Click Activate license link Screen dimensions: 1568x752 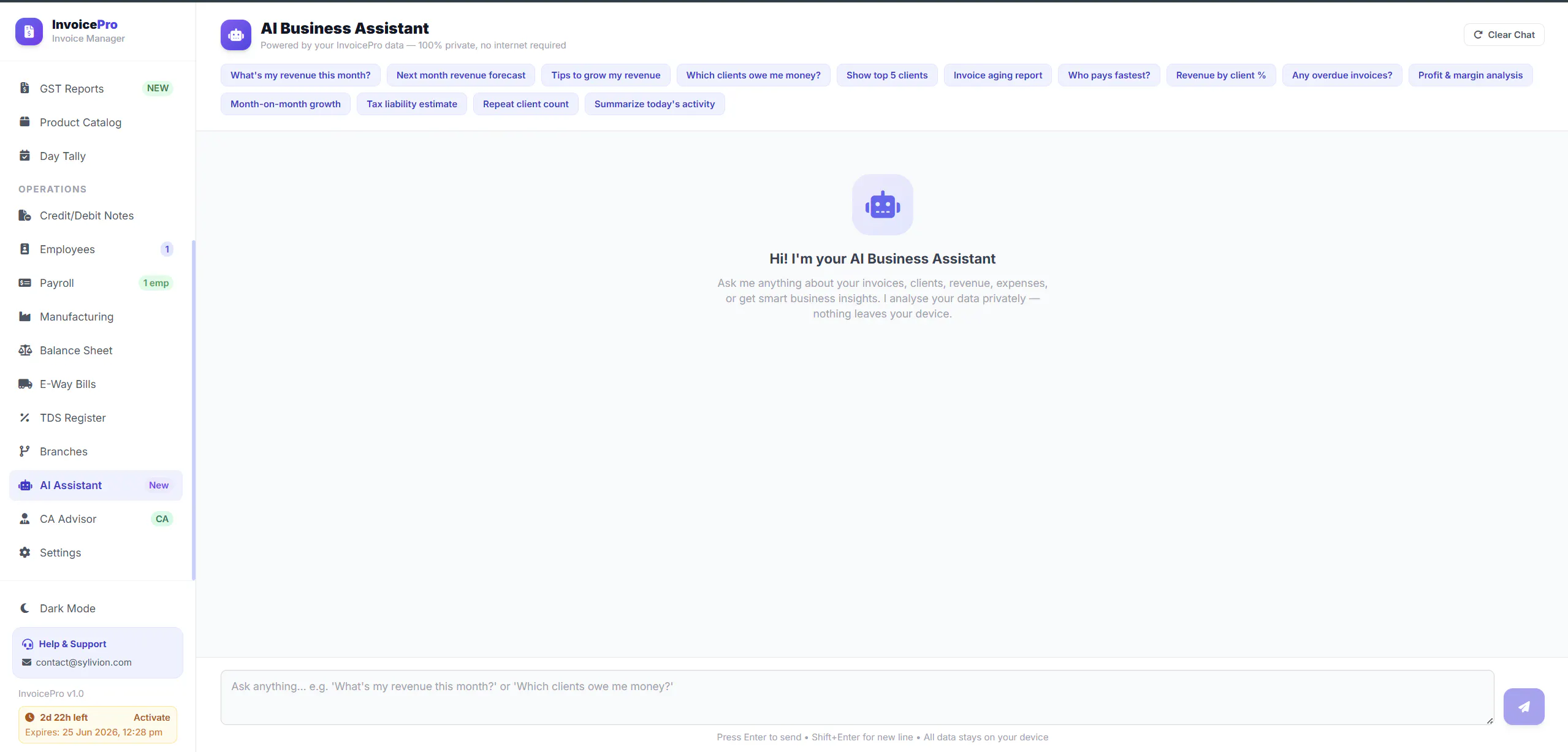coord(152,717)
